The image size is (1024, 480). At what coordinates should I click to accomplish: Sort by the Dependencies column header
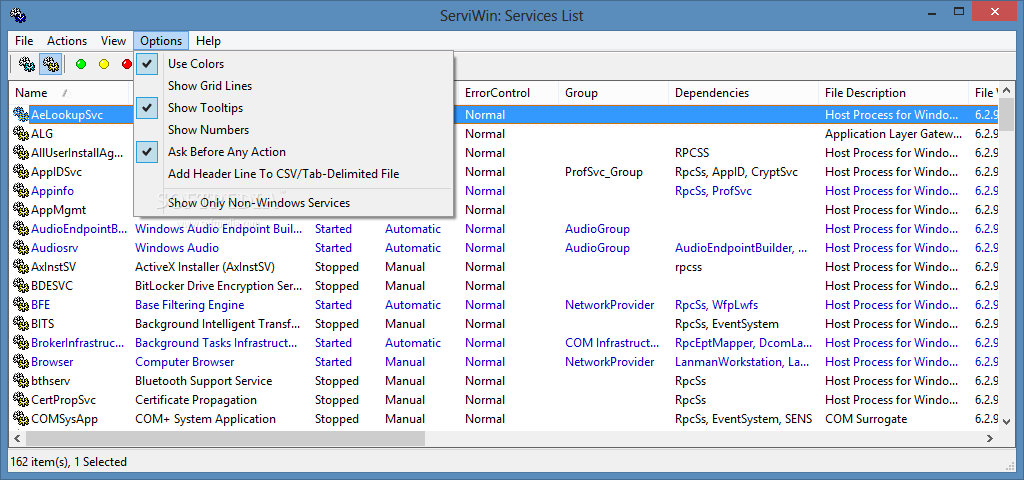click(x=743, y=93)
